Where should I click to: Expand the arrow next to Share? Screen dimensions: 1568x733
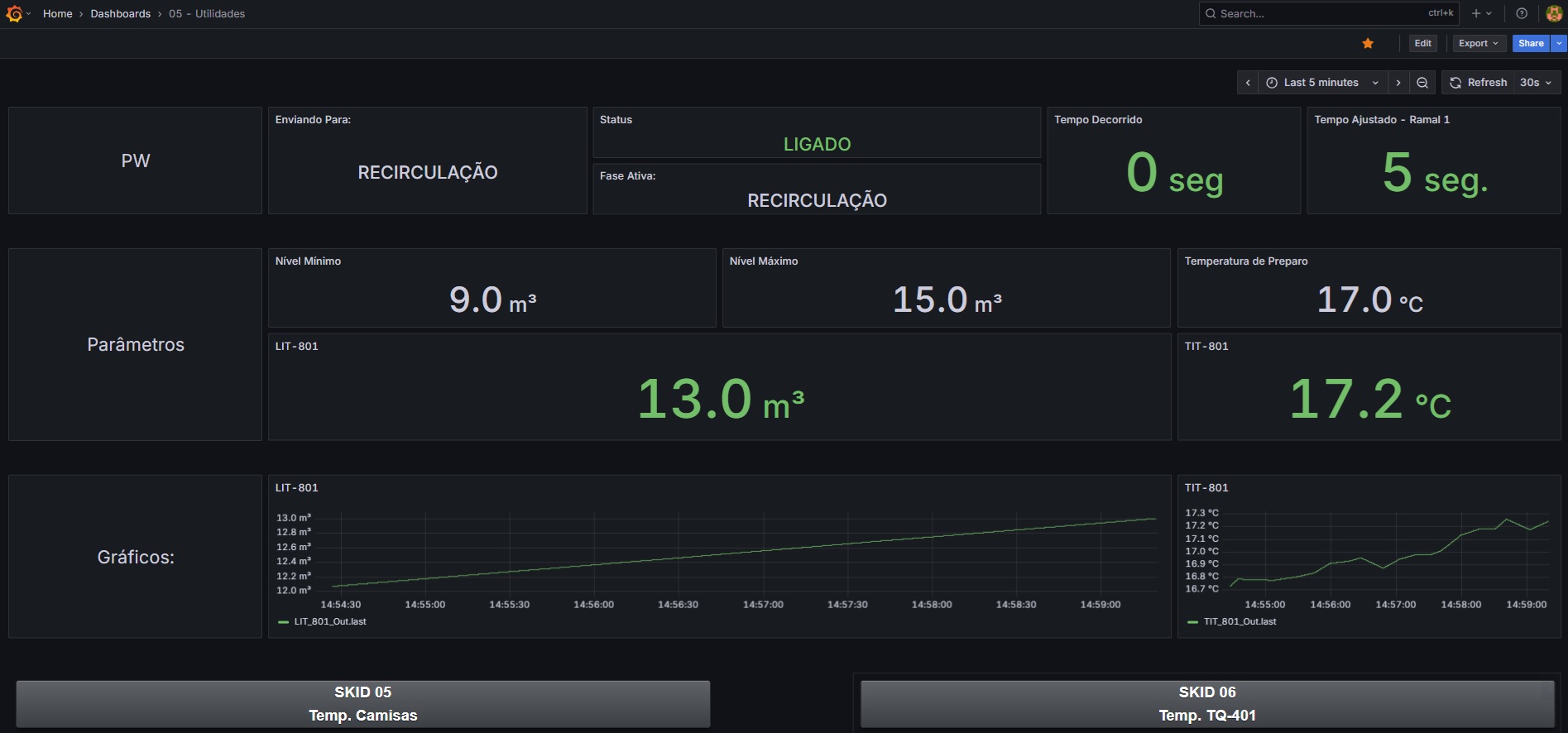(1559, 44)
